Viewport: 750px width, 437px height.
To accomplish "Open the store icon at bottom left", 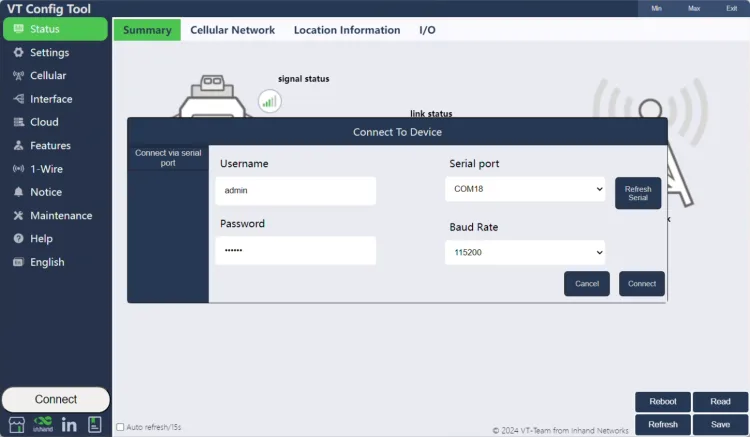I will [17, 424].
